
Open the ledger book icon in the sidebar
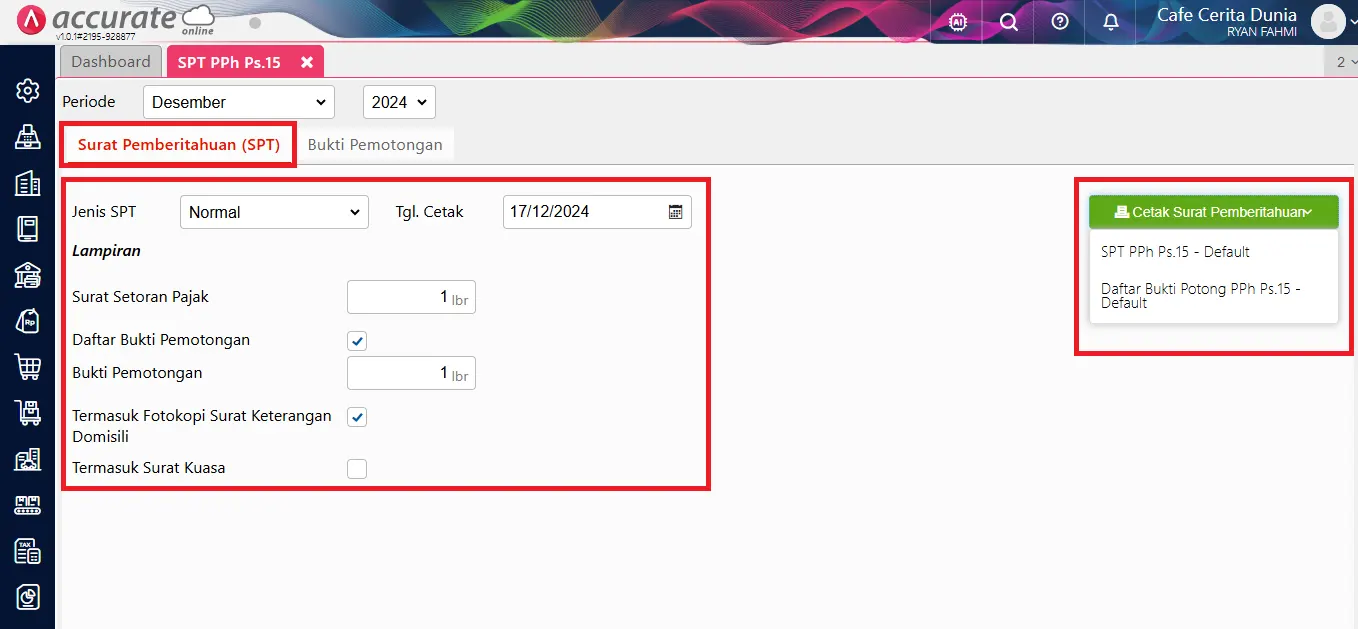(28, 229)
